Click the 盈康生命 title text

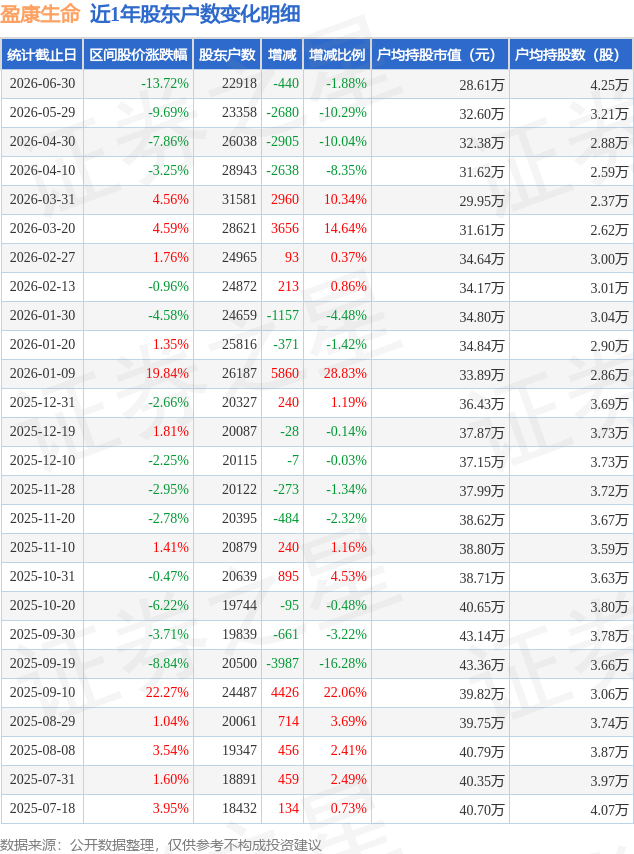pos(40,14)
